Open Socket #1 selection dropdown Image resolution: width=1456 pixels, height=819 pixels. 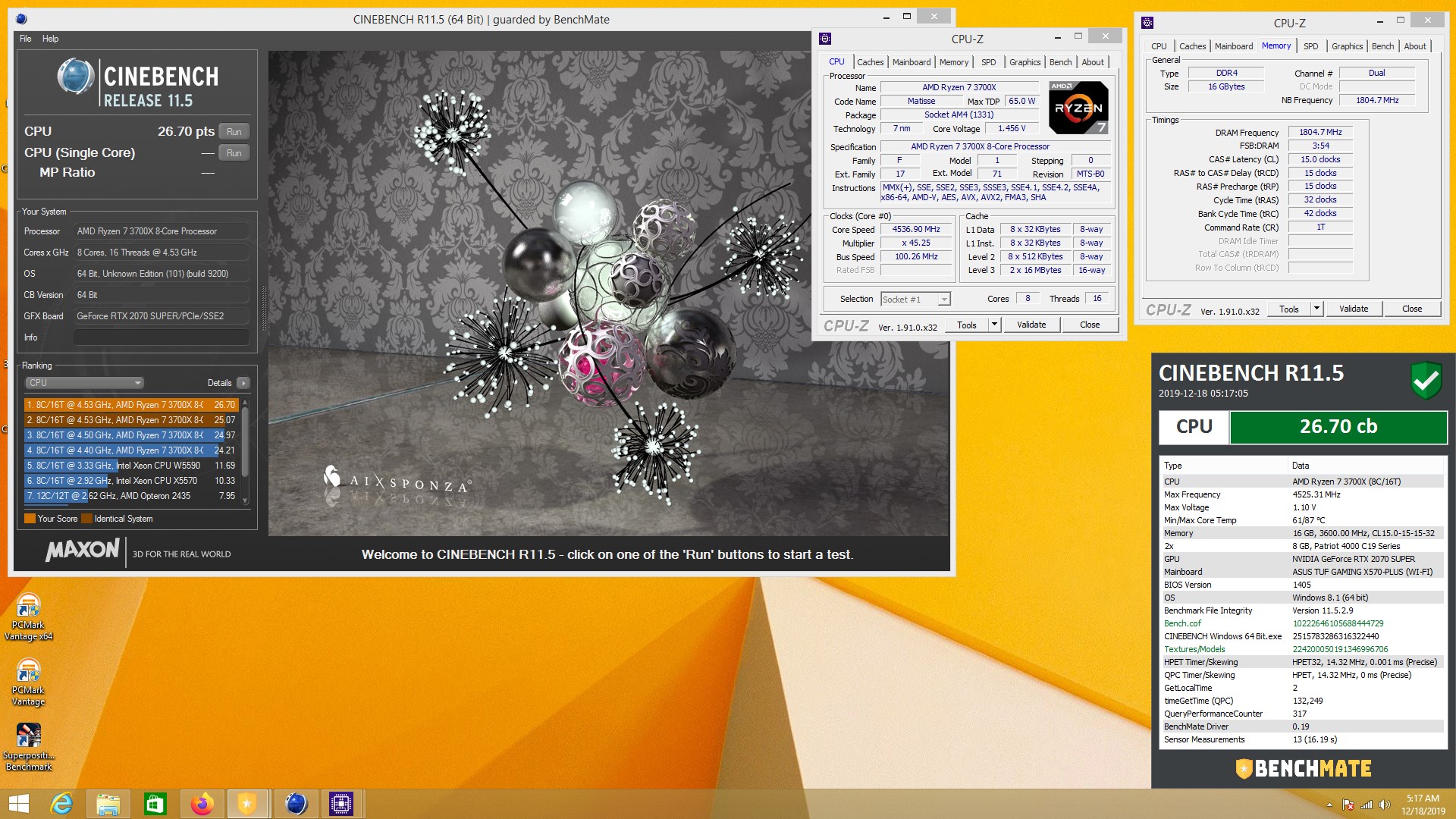click(x=915, y=300)
